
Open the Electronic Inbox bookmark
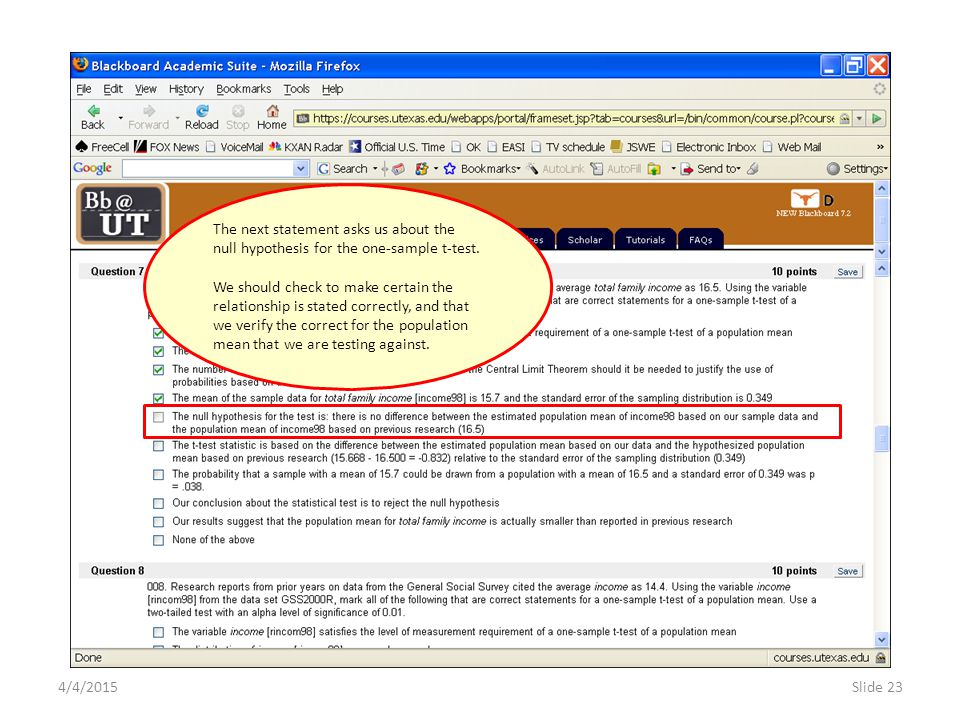[x=709, y=147]
